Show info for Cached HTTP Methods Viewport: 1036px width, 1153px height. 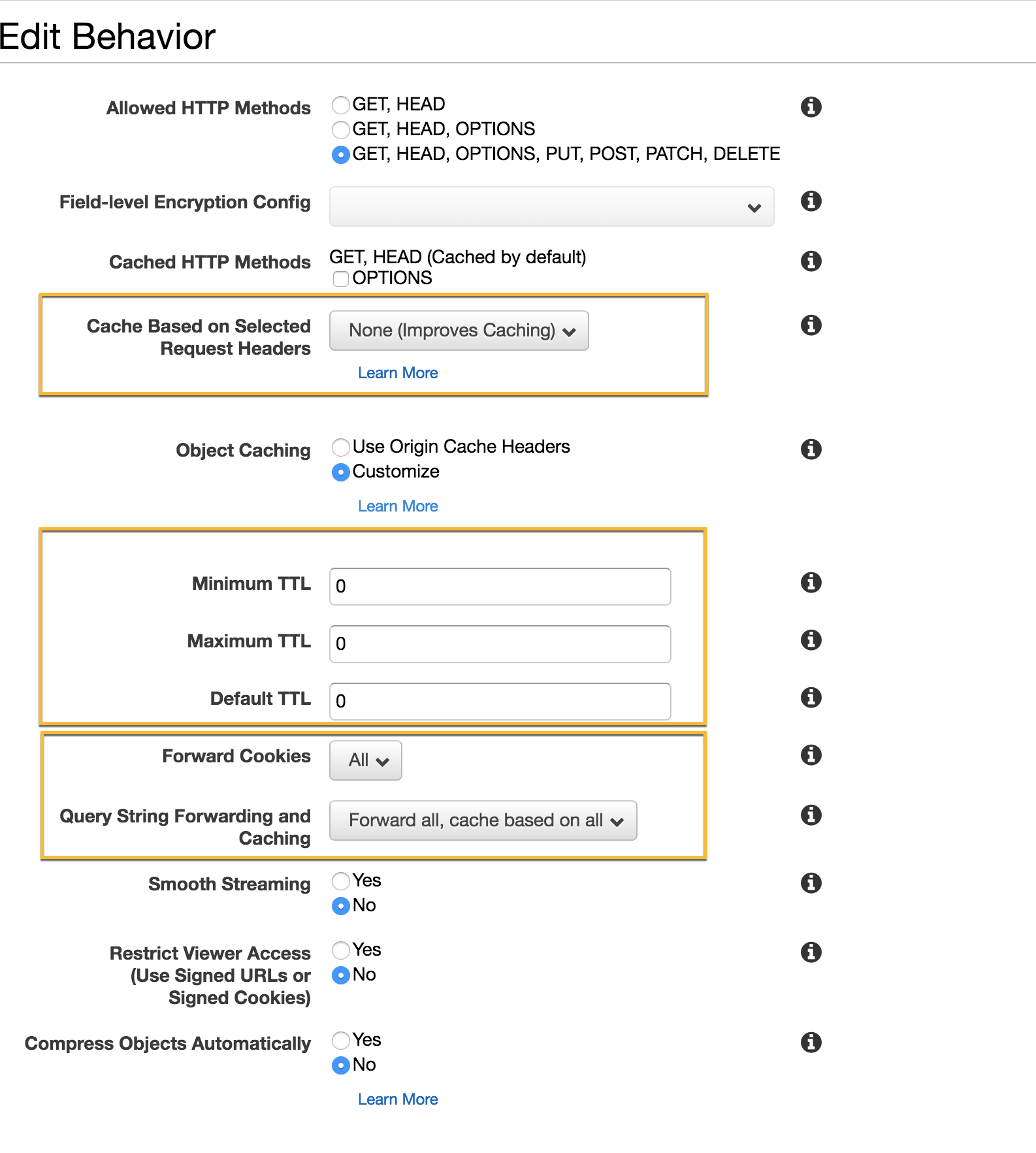click(x=811, y=261)
